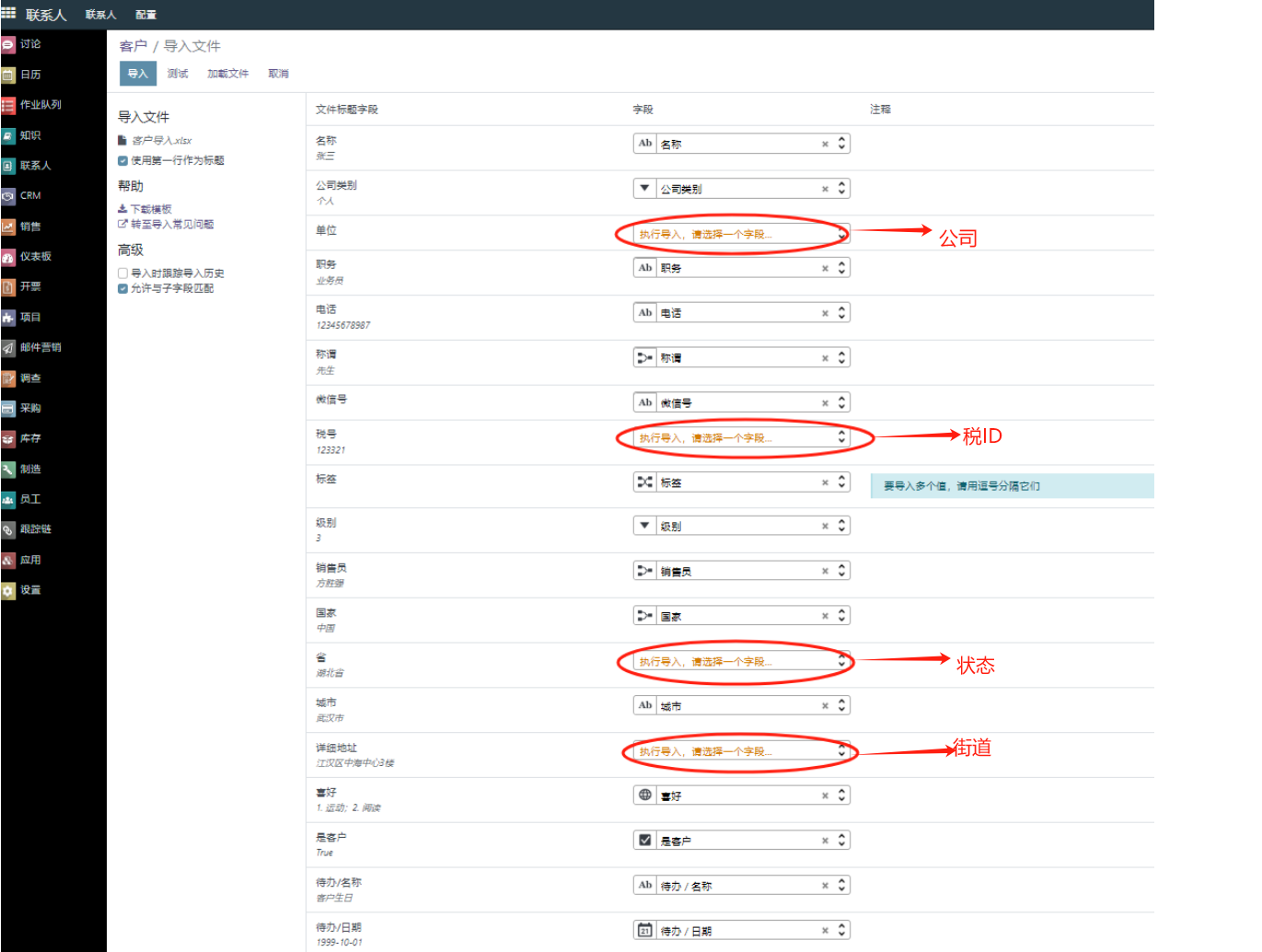
Task: Open the 单位 field selection dropdown
Action: (x=739, y=234)
